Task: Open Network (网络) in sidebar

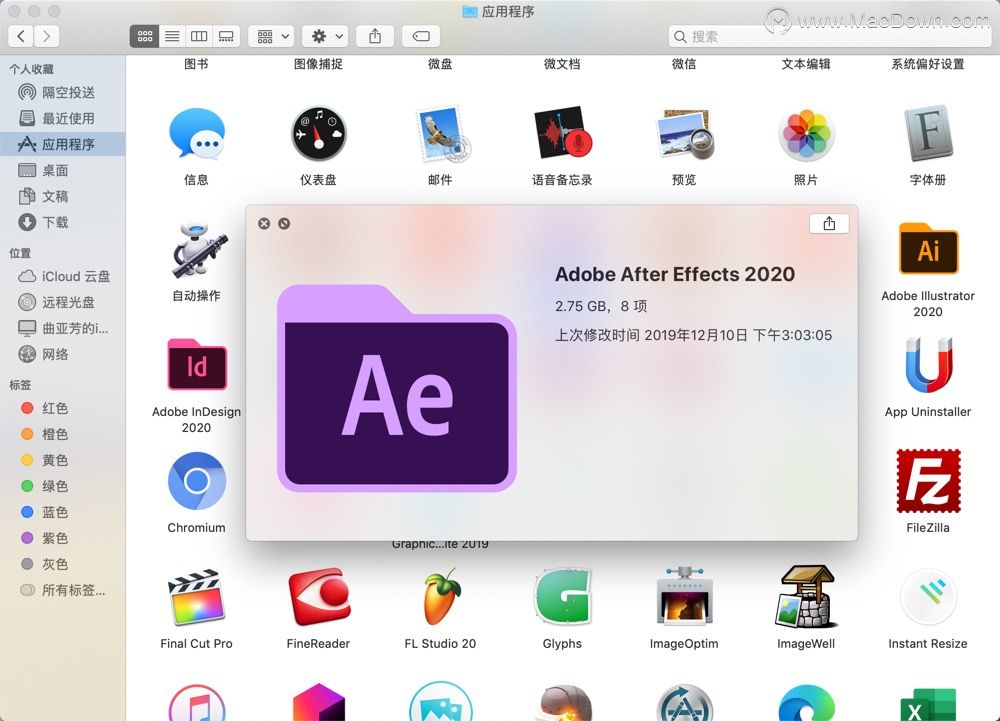Action: pyautogui.click(x=62, y=354)
